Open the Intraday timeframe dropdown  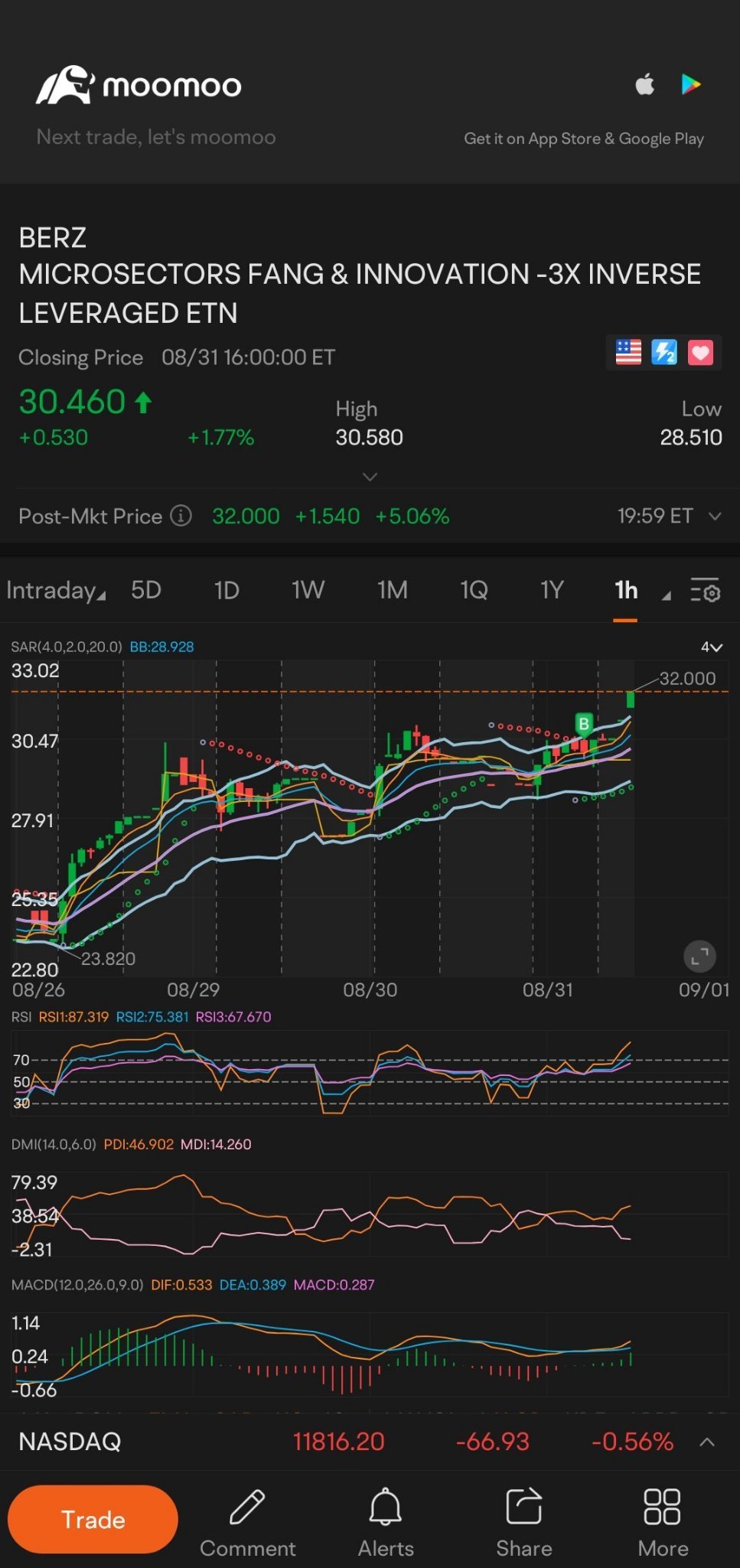point(56,591)
